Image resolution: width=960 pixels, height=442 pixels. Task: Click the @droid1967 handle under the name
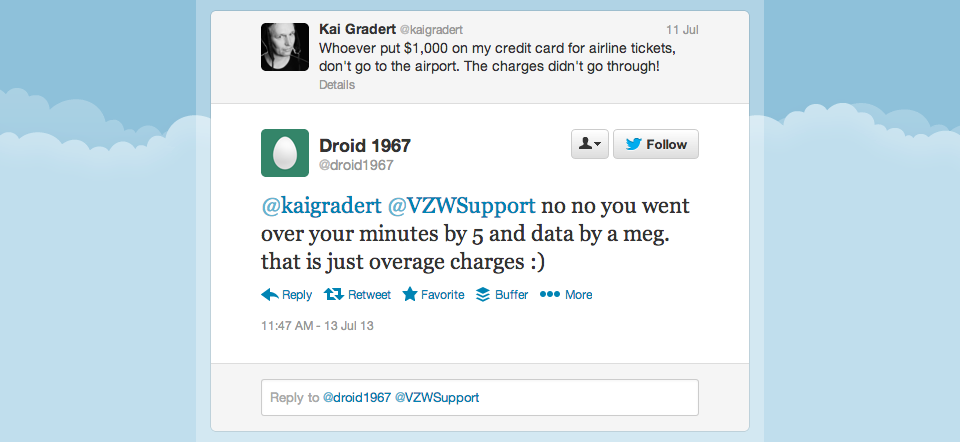pos(356,165)
